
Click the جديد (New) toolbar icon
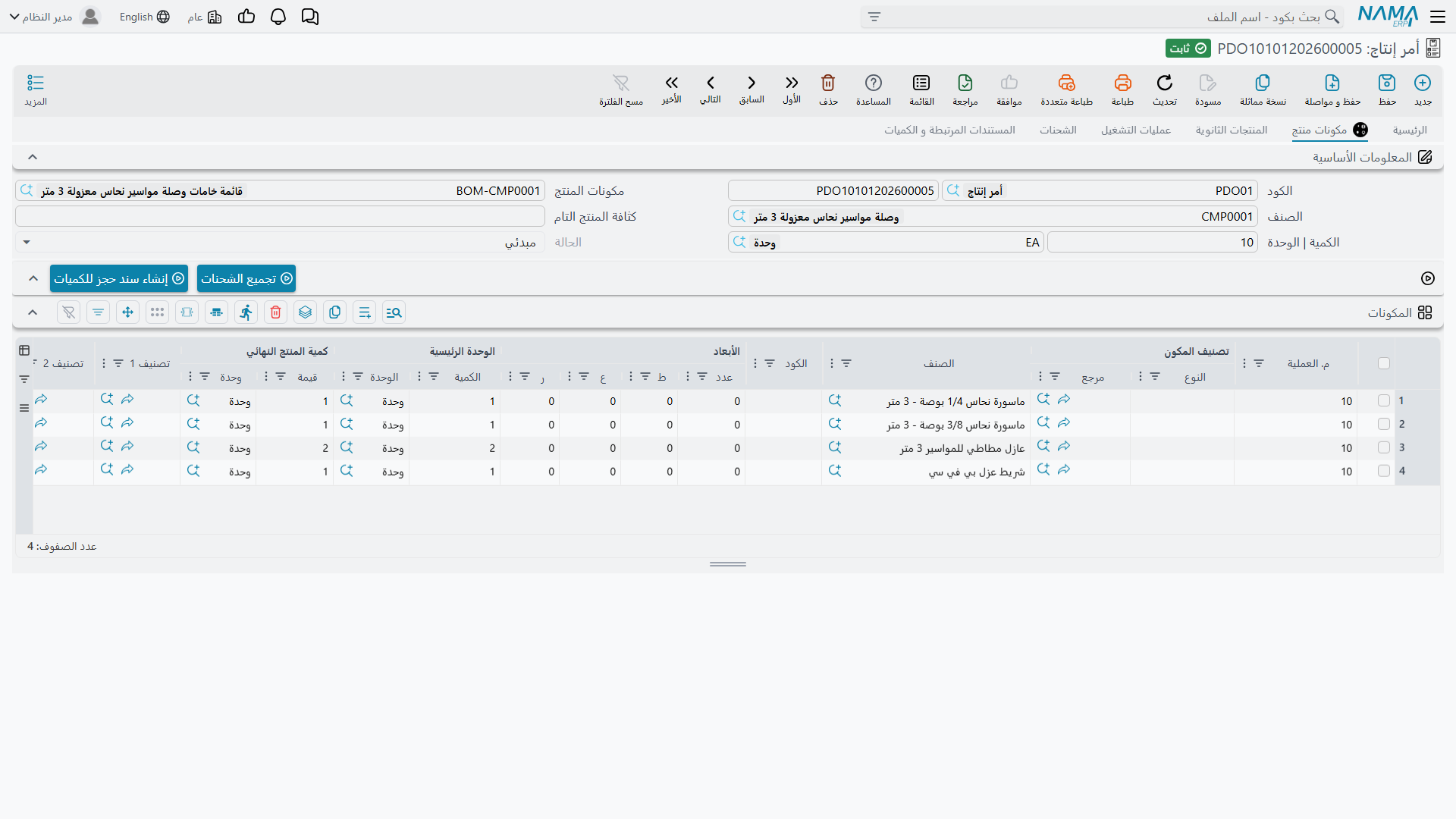click(1423, 89)
